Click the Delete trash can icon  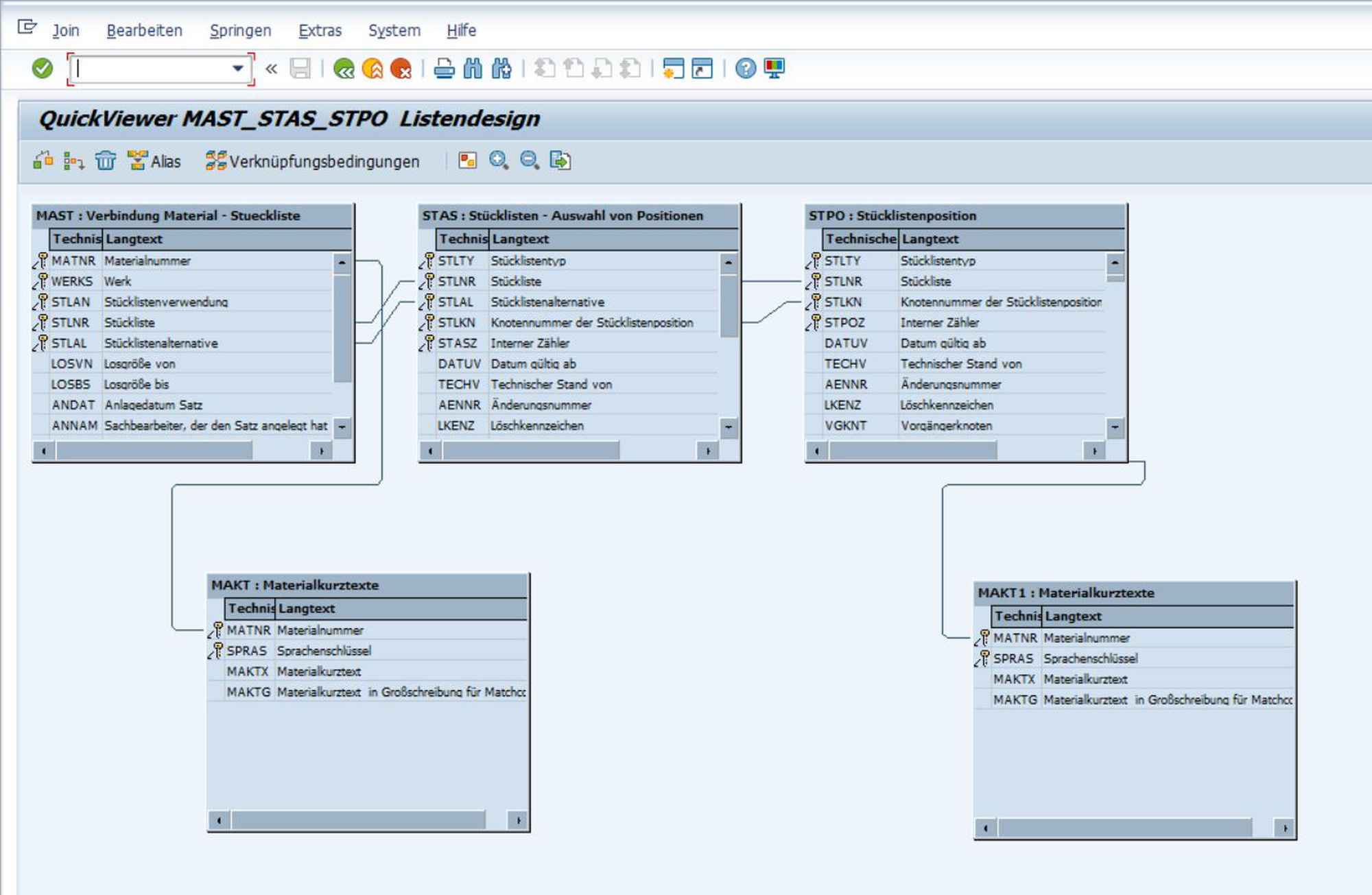tap(106, 160)
